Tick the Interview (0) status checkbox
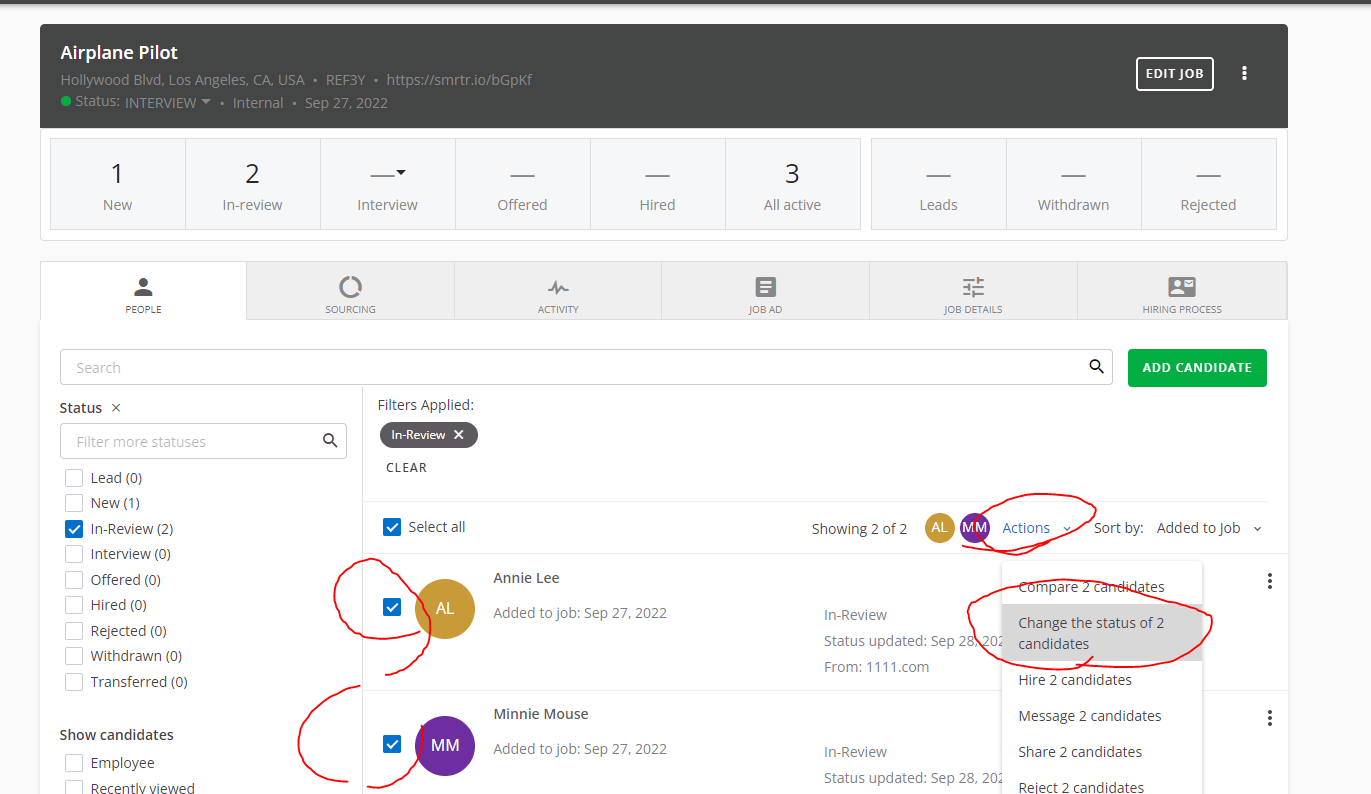Screen dimensions: 1371x794 click(x=73, y=554)
